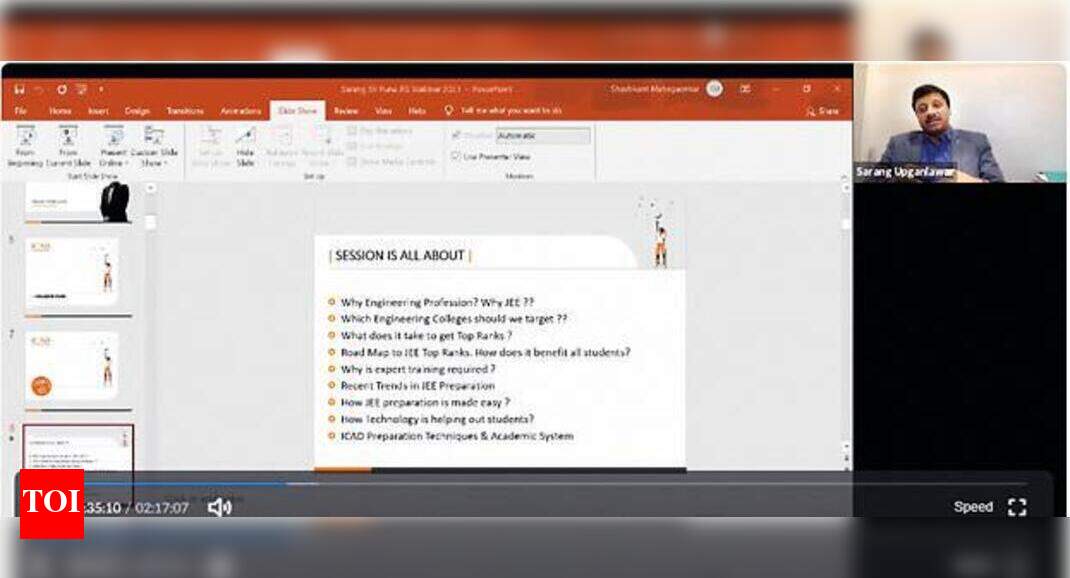The image size is (1070, 578).
Task: Click the Set Up Slide Show icon
Action: tap(211, 145)
